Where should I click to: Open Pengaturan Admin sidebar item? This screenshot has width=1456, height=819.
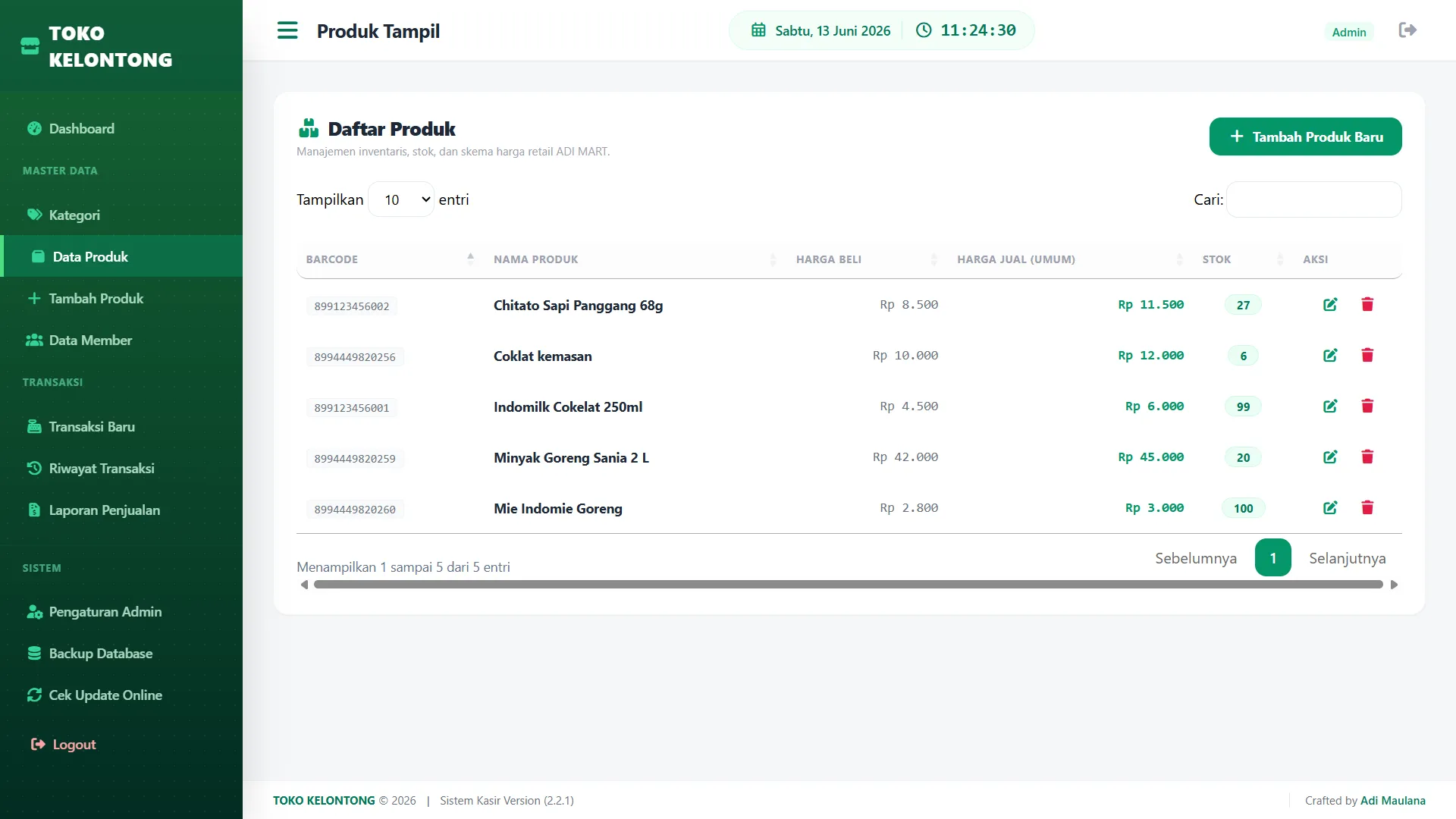(x=121, y=612)
